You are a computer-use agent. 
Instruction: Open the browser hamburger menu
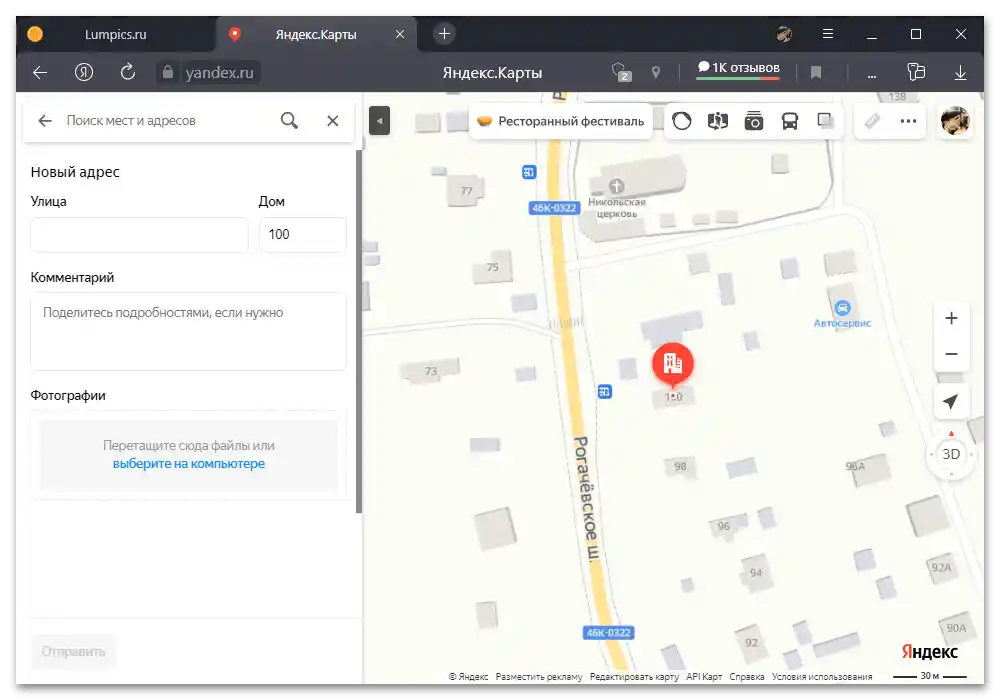coord(828,34)
